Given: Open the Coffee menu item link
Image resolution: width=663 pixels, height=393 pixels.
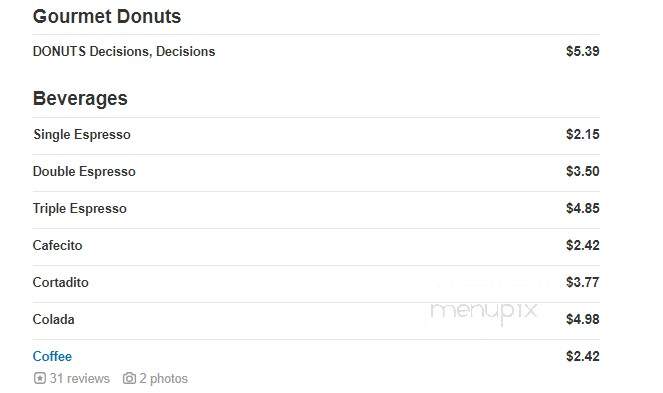Looking at the screenshot, I should [x=52, y=356].
